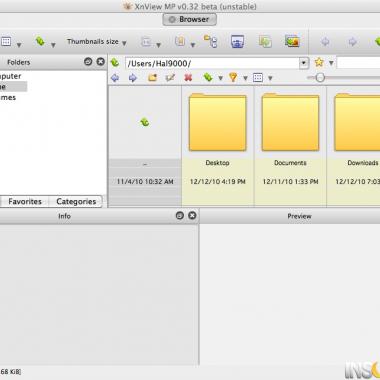Expand the view layout dropdown arrow
The width and height of the screenshot is (380, 380).
point(19,45)
